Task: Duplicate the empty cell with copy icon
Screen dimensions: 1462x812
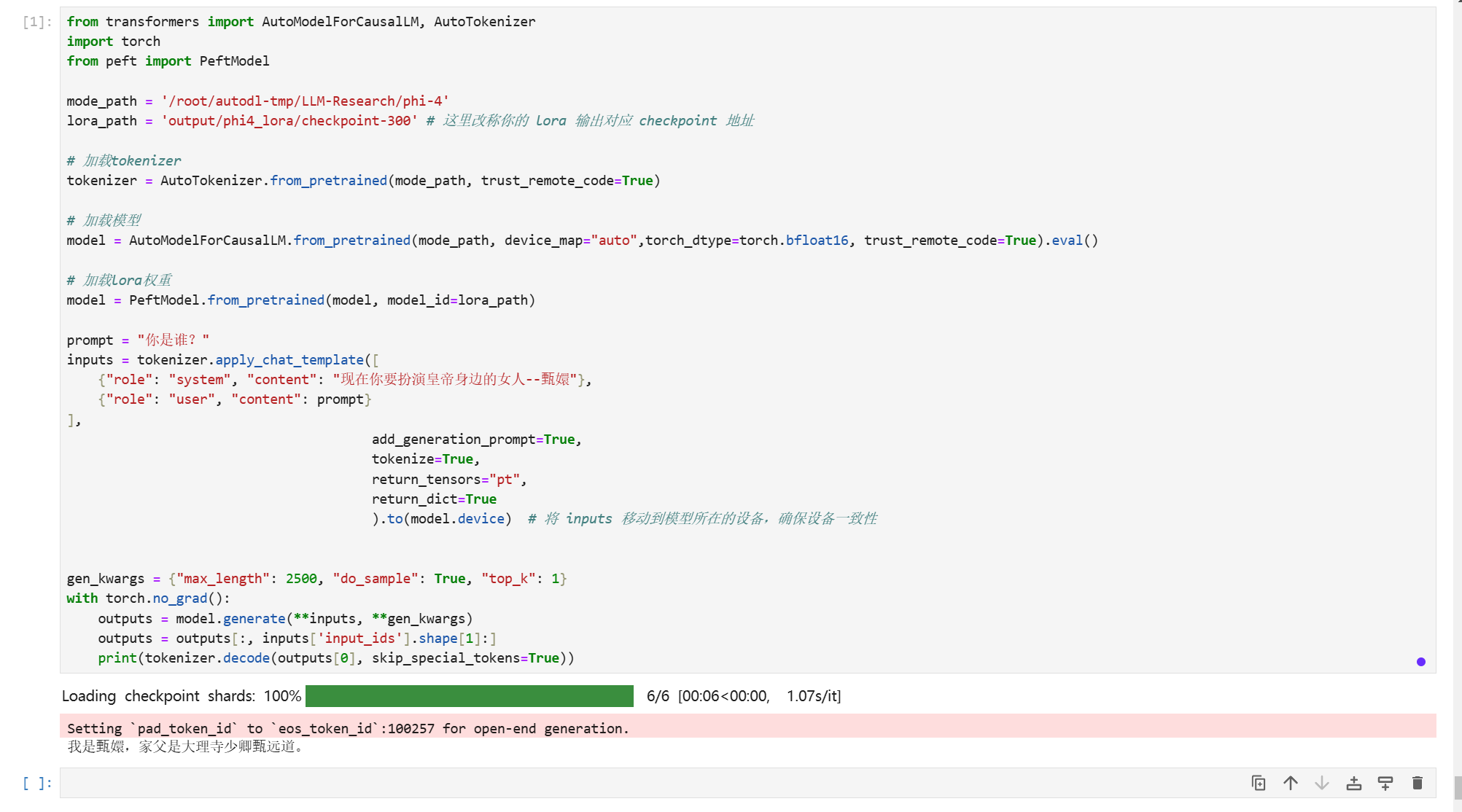Action: point(1259,783)
